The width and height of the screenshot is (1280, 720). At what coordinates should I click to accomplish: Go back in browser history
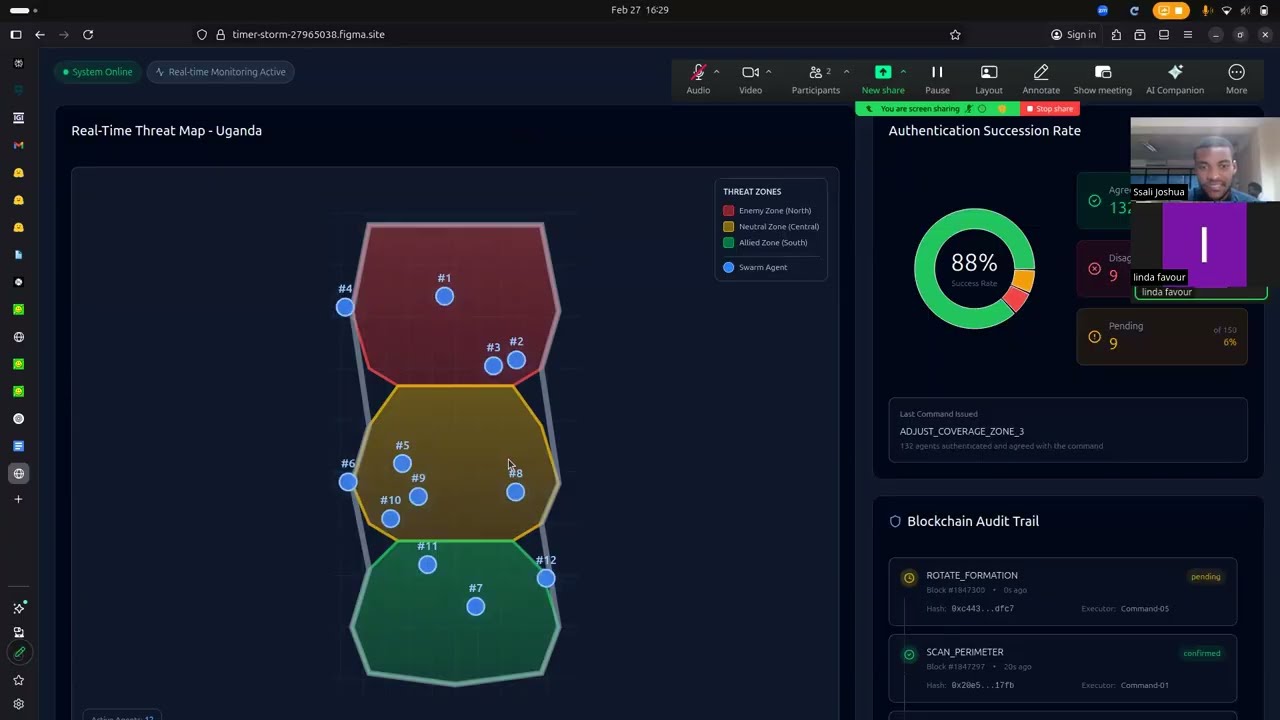coord(40,34)
